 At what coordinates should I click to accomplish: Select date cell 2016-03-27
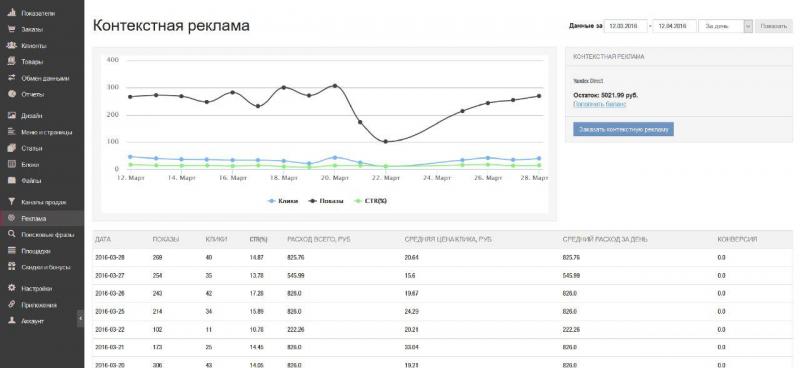click(x=110, y=276)
